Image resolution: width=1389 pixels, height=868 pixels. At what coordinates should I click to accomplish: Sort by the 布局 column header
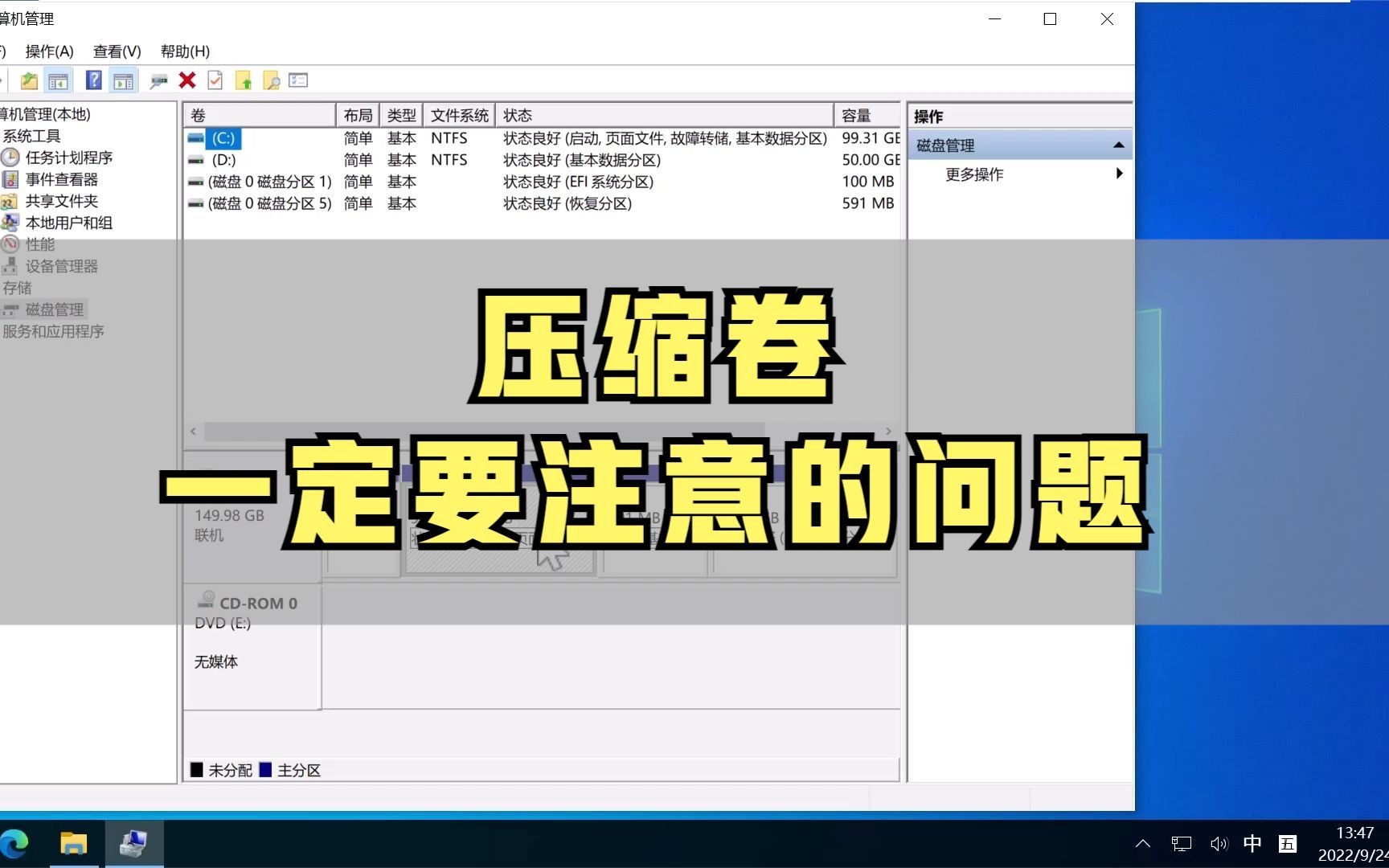click(358, 116)
